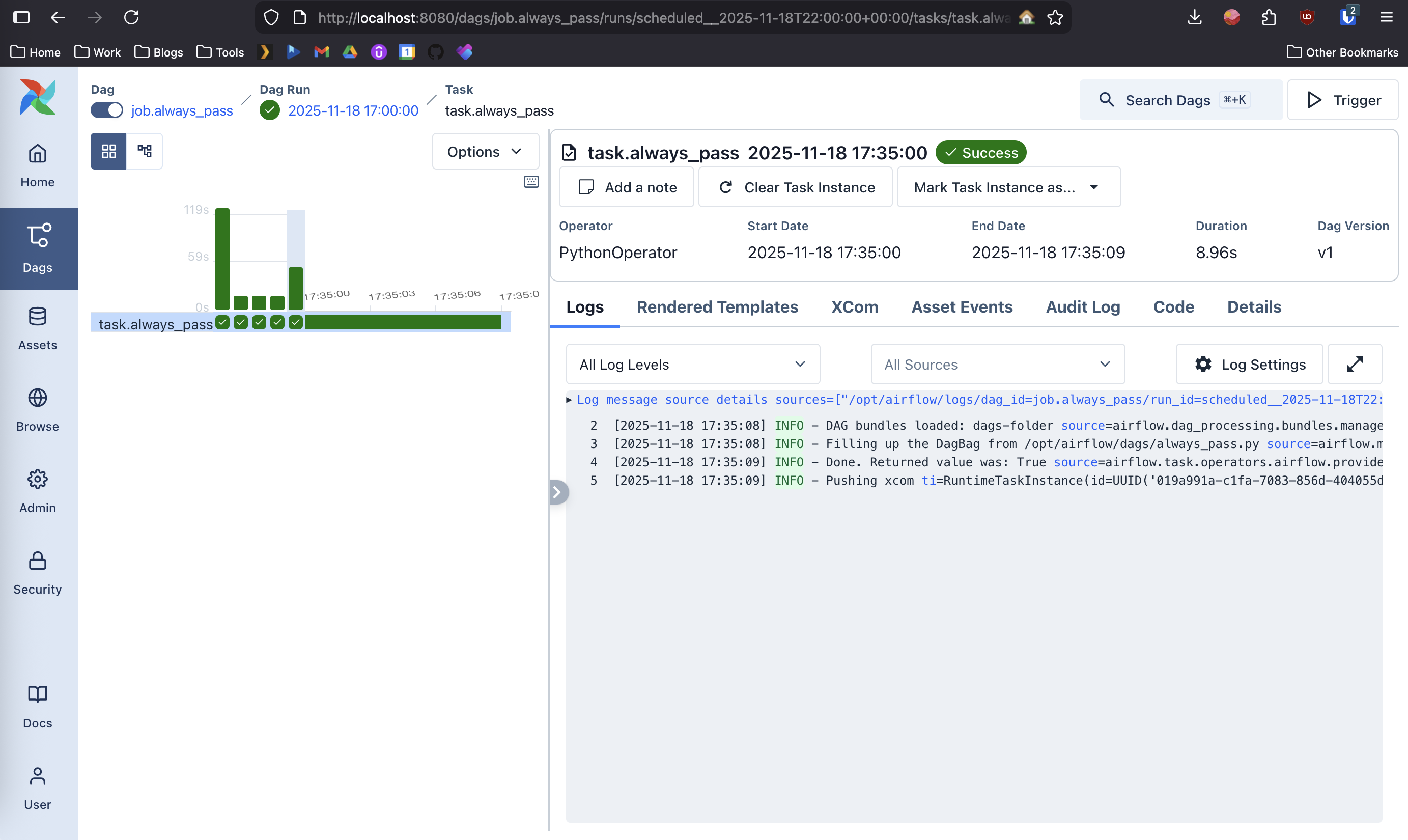Switch to graph view icon
Screen dimensions: 1408x840
[144, 151]
